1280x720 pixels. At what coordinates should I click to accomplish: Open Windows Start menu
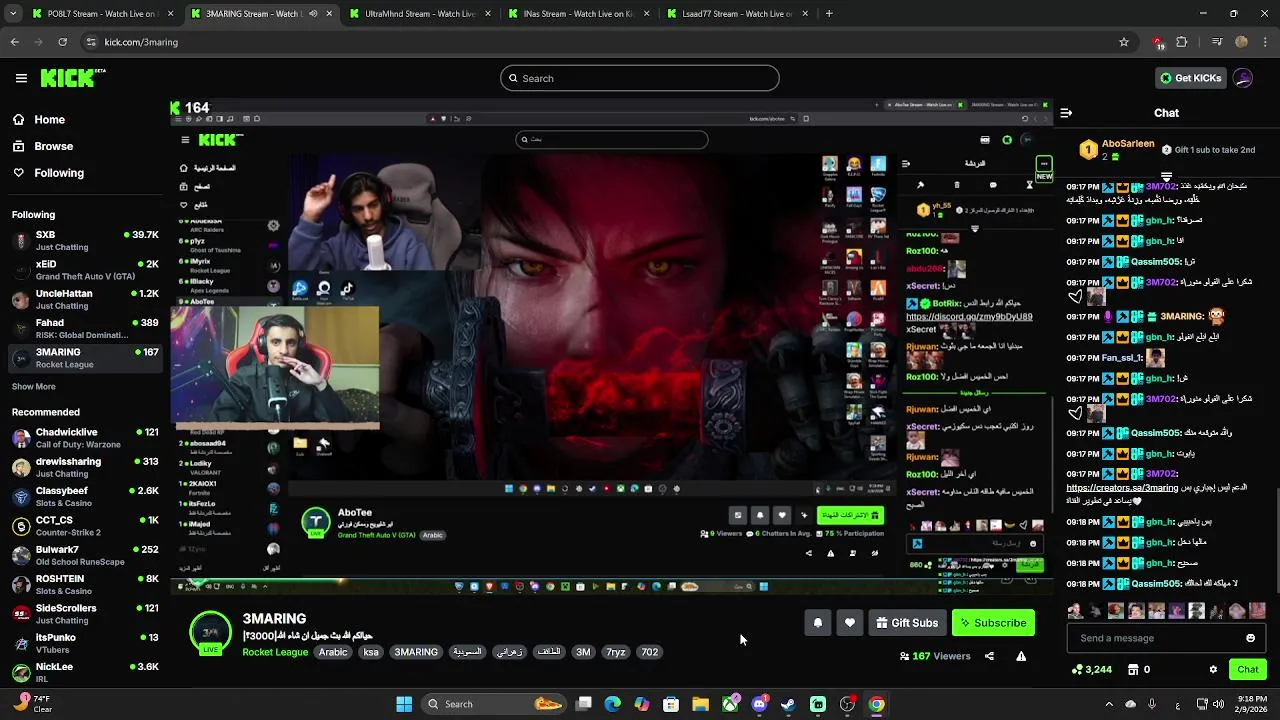point(404,704)
